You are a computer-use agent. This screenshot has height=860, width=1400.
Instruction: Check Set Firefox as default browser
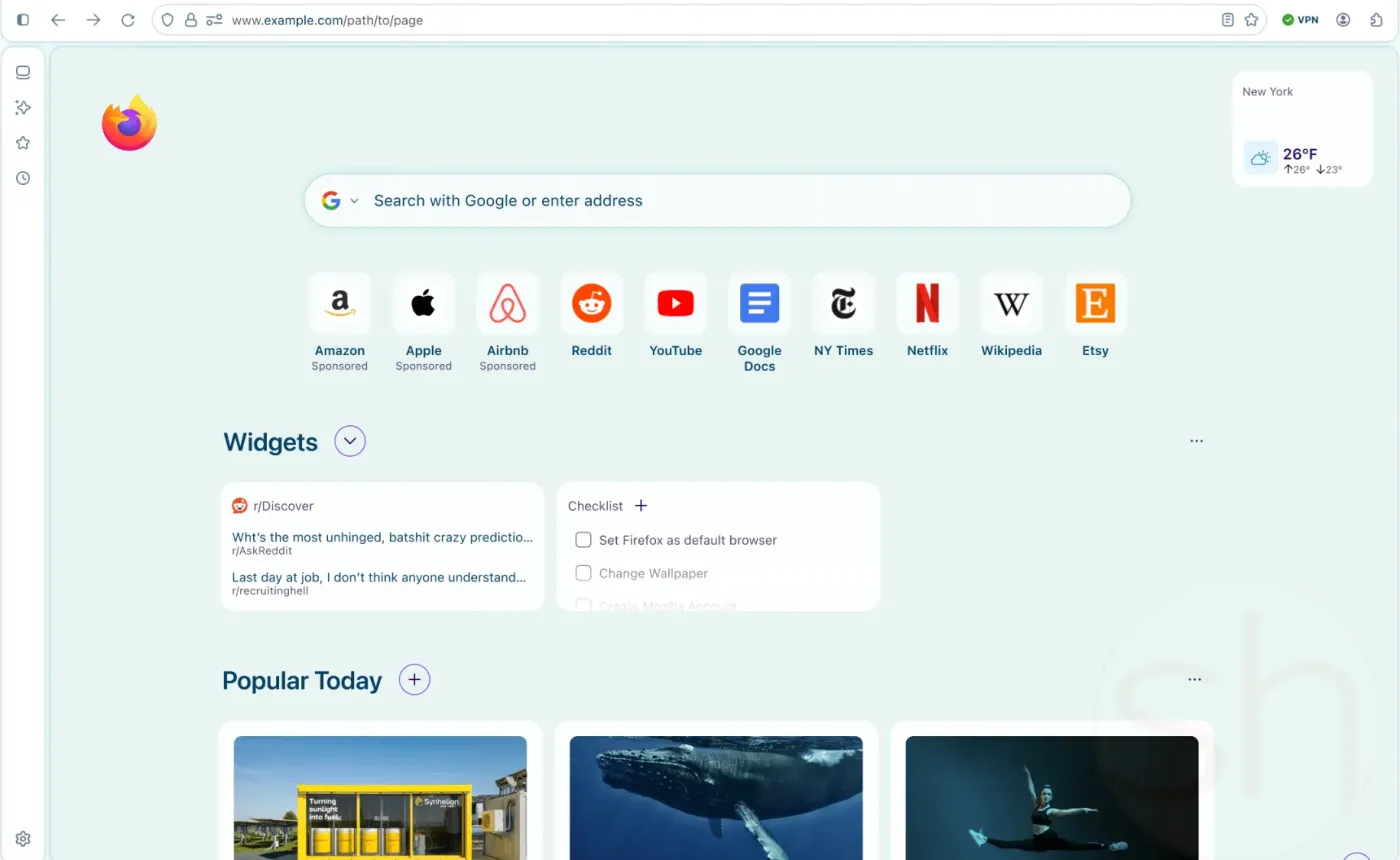(583, 540)
